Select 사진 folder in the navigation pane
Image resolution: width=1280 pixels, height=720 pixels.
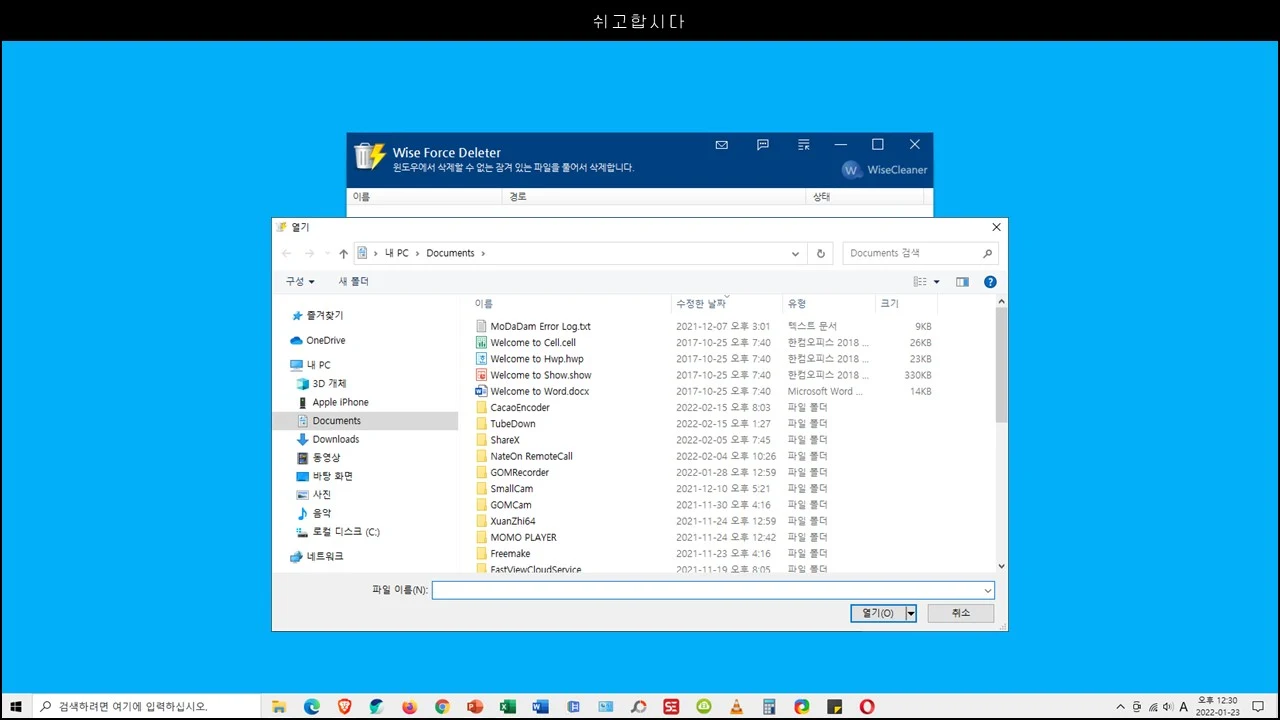(321, 495)
